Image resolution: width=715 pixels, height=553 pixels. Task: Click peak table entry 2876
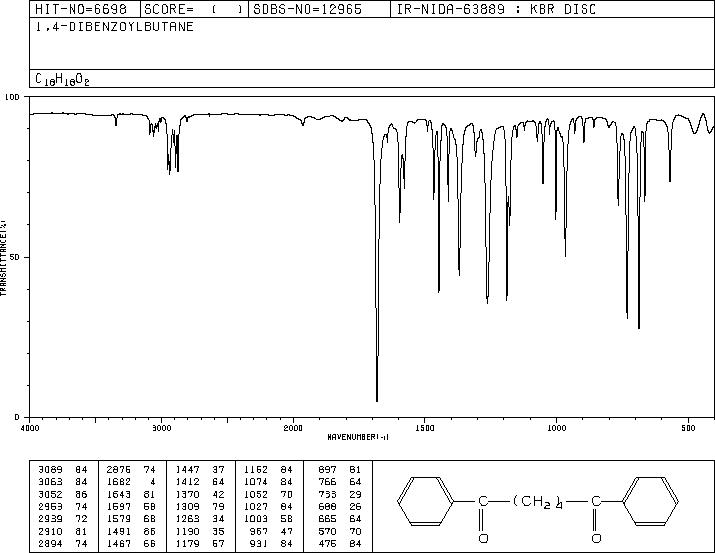pyautogui.click(x=119, y=469)
